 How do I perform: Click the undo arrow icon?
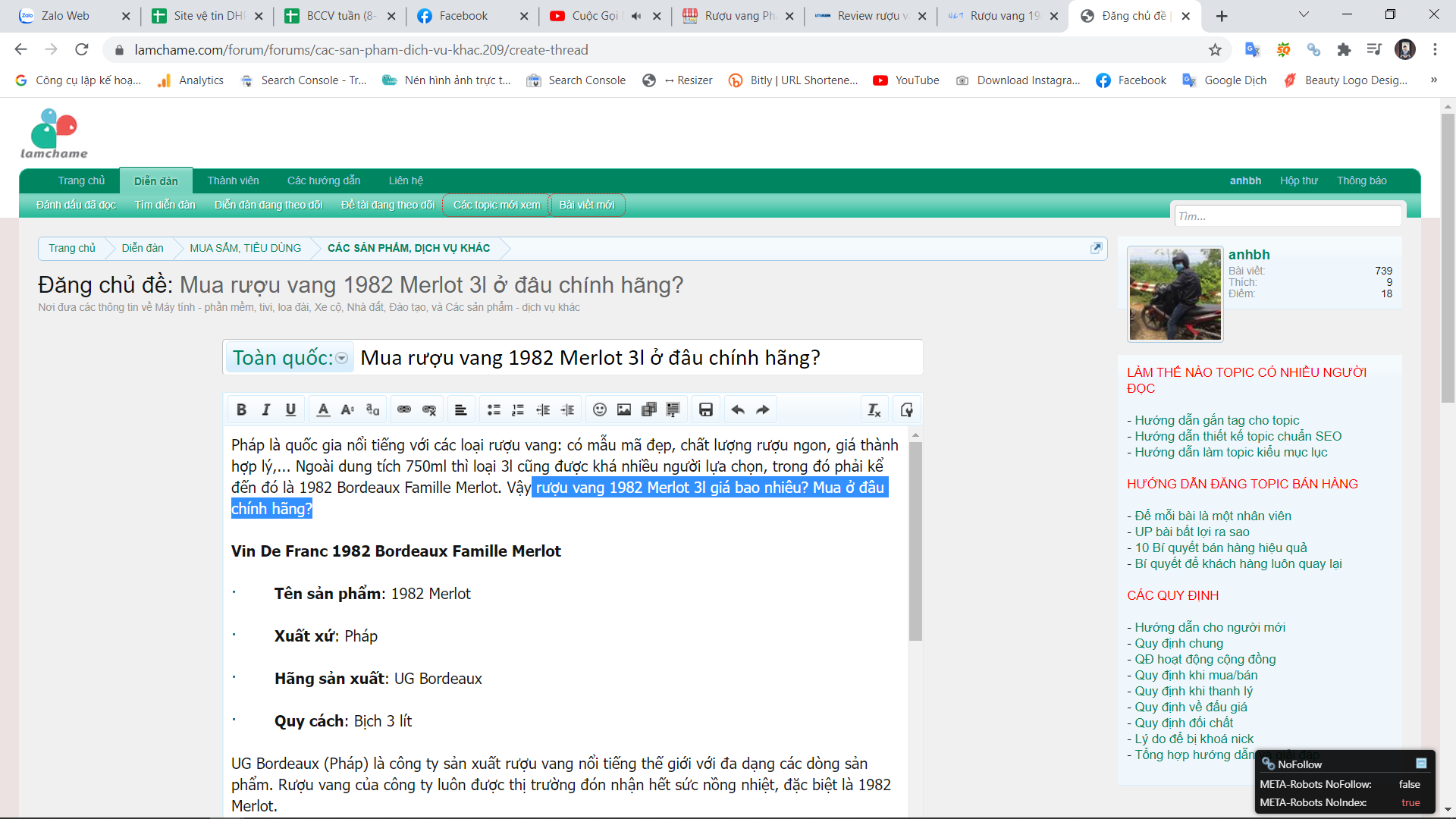coord(738,409)
